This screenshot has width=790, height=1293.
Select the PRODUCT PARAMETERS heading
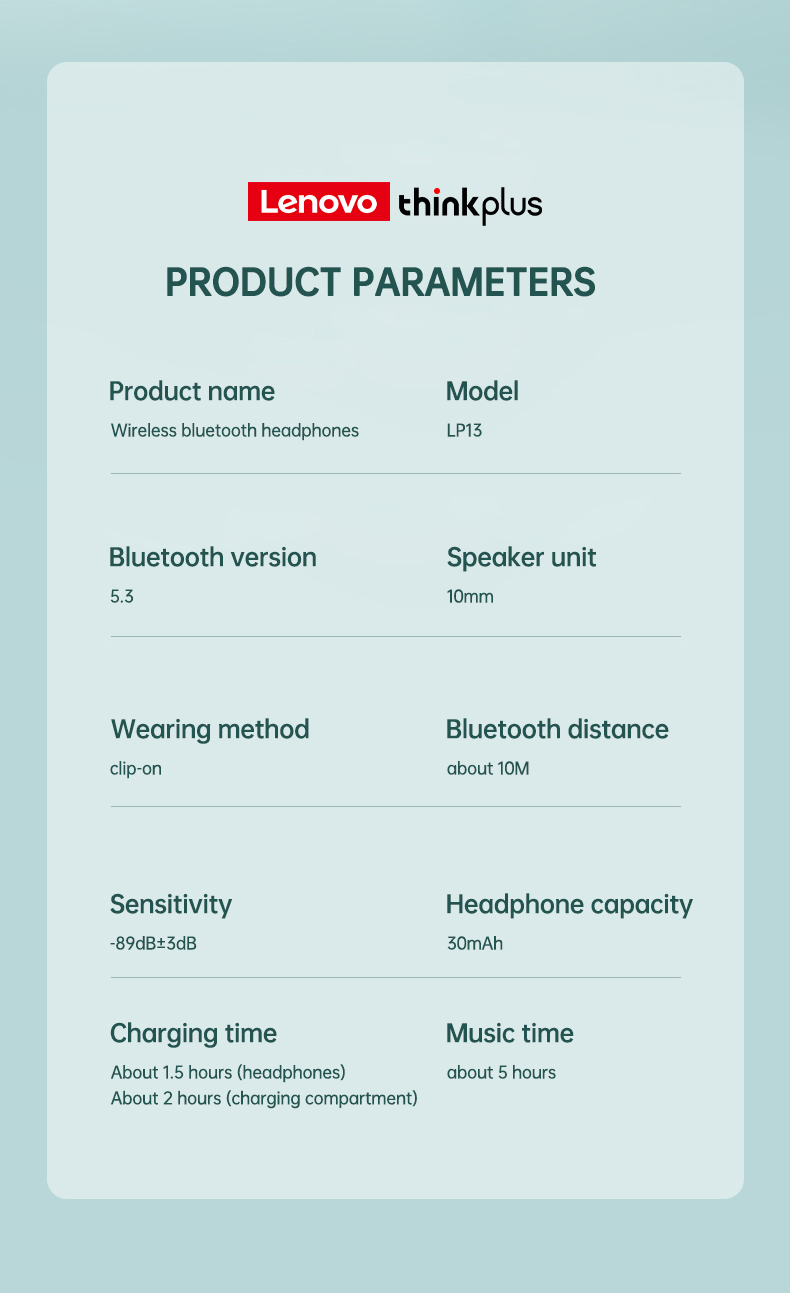pos(380,282)
